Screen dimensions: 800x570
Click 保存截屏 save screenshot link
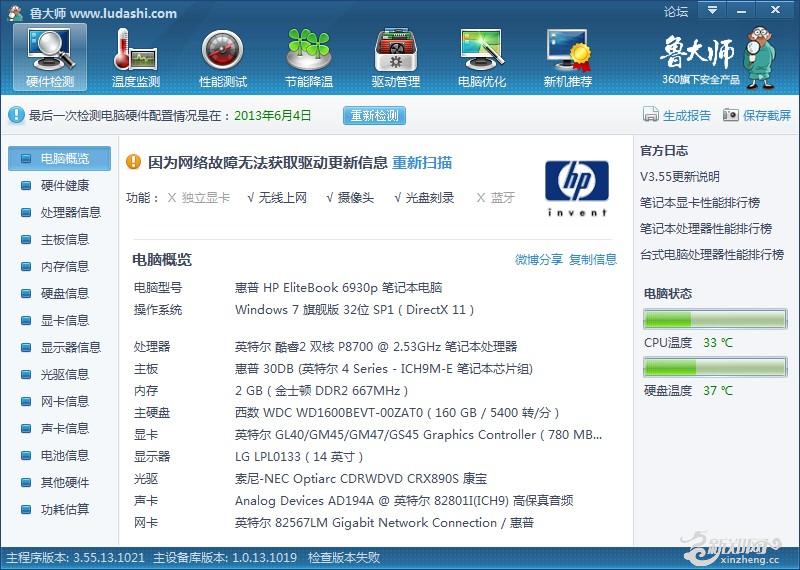[x=767, y=115]
